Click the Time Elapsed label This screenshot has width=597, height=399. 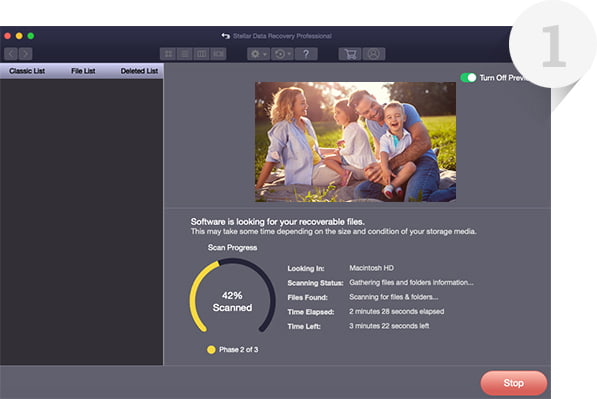[311, 312]
